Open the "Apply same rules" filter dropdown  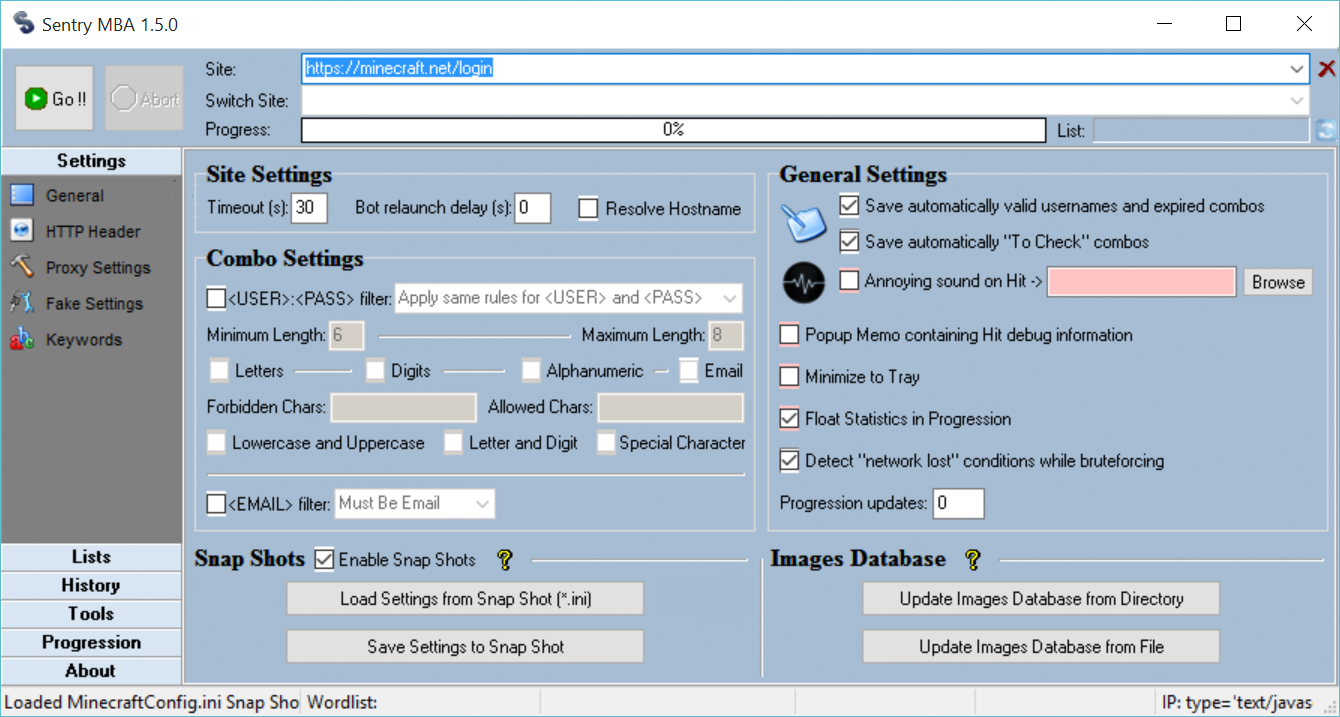click(x=731, y=298)
